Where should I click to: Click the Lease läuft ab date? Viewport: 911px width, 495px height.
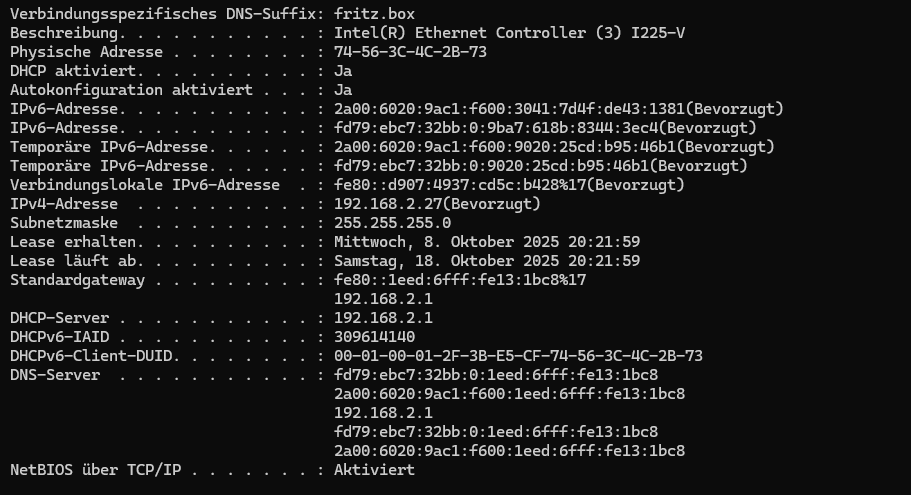(x=487, y=261)
